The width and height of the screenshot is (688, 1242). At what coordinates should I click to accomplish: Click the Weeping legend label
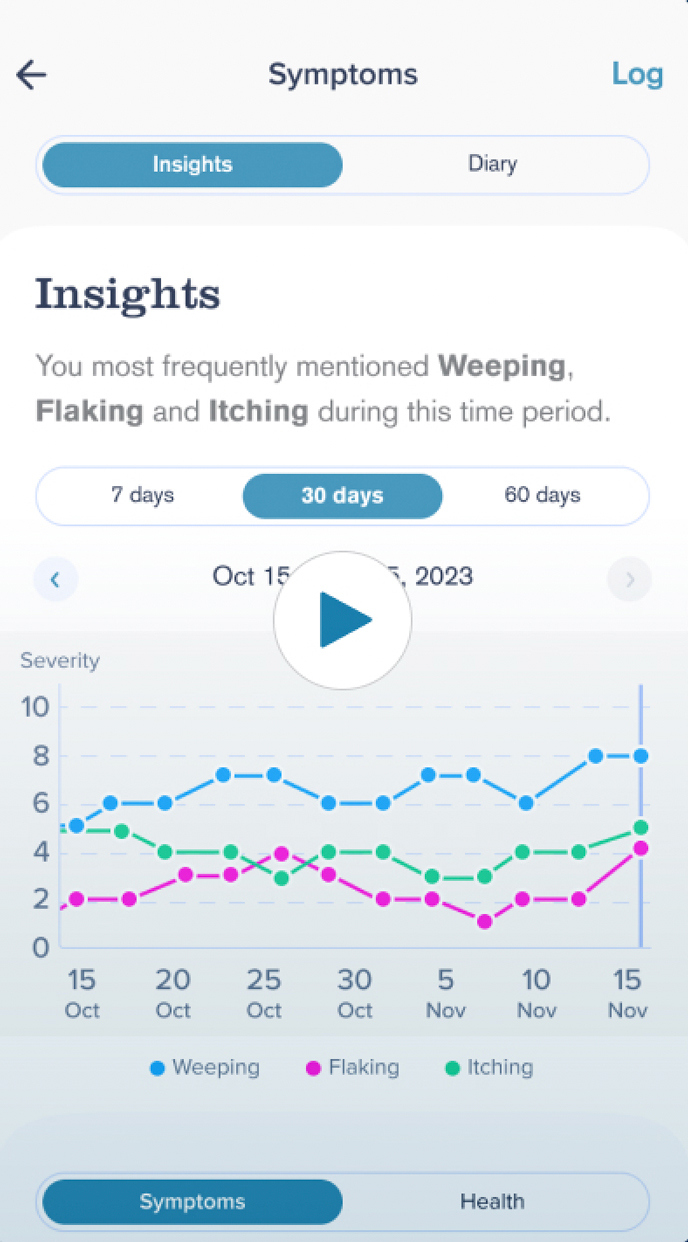[x=215, y=1068]
